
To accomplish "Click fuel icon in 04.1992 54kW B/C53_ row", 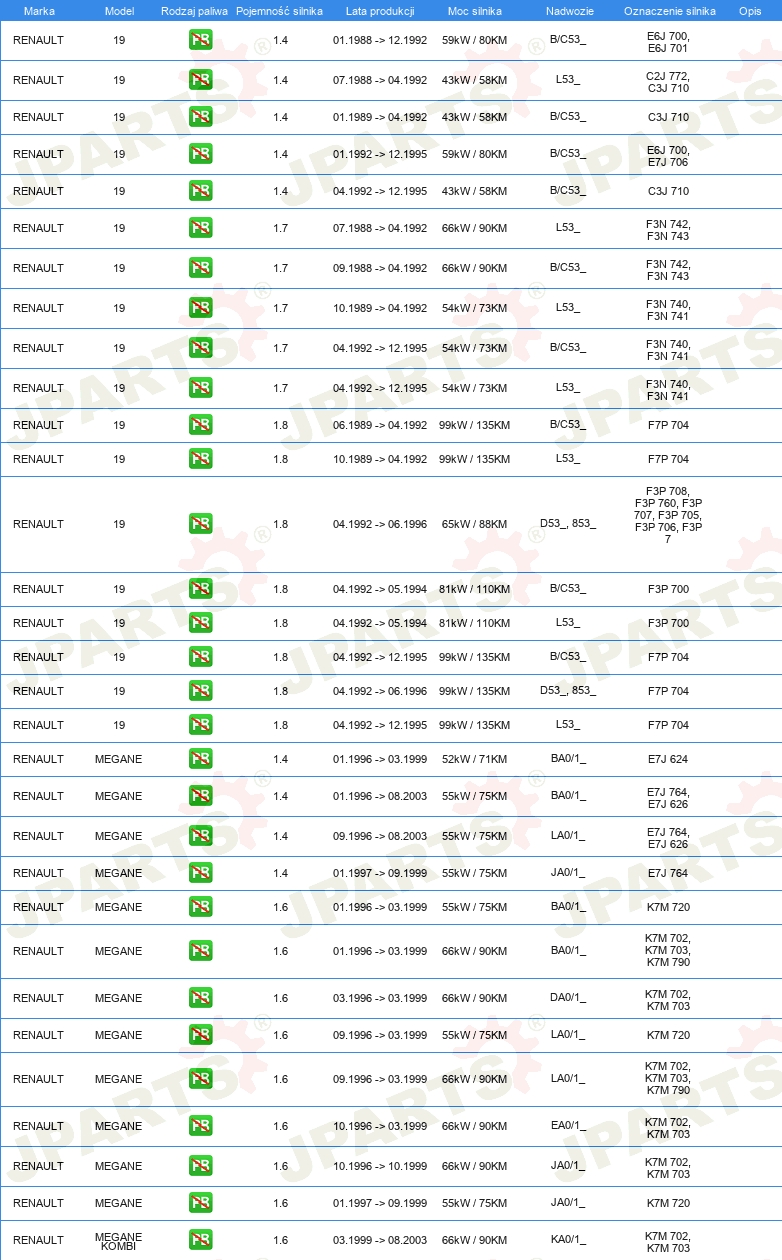I will point(200,348).
